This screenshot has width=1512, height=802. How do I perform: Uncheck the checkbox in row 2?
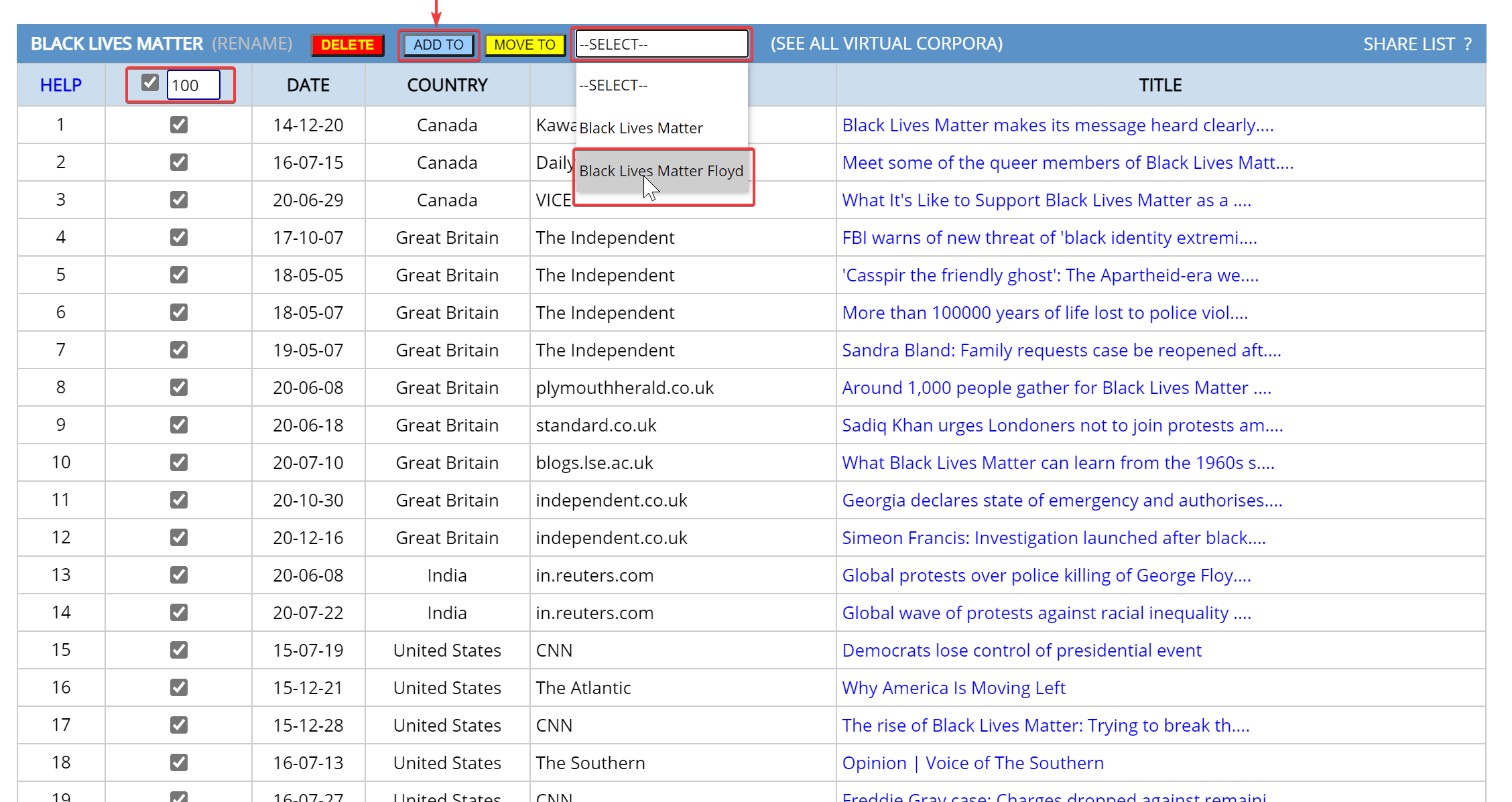click(x=179, y=162)
